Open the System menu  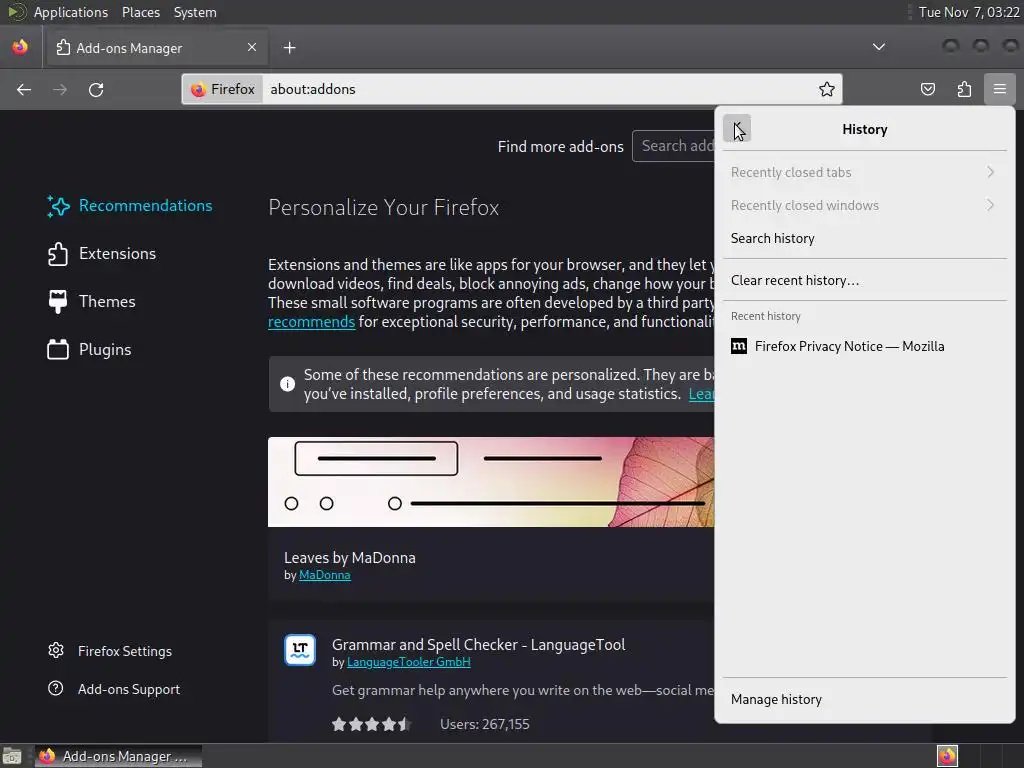[195, 12]
